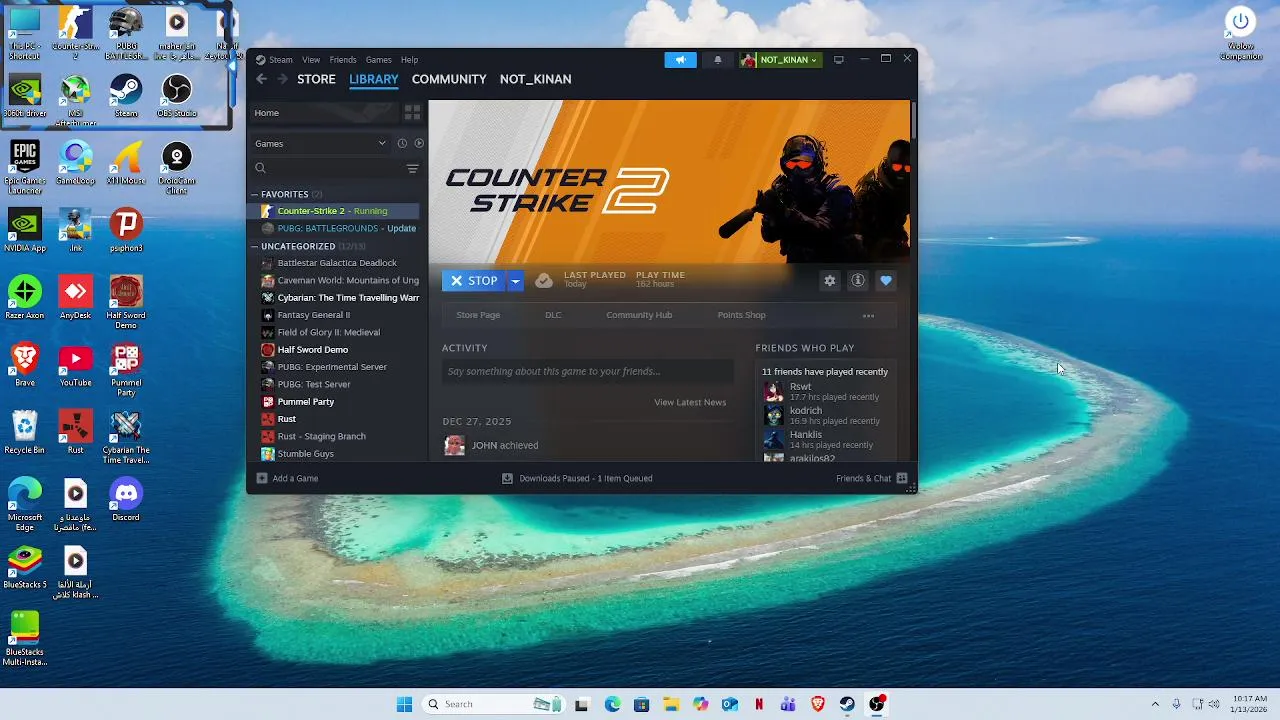Open friend Hanklis in friends who play
Image resolution: width=1280 pixels, height=720 pixels.
coord(806,435)
